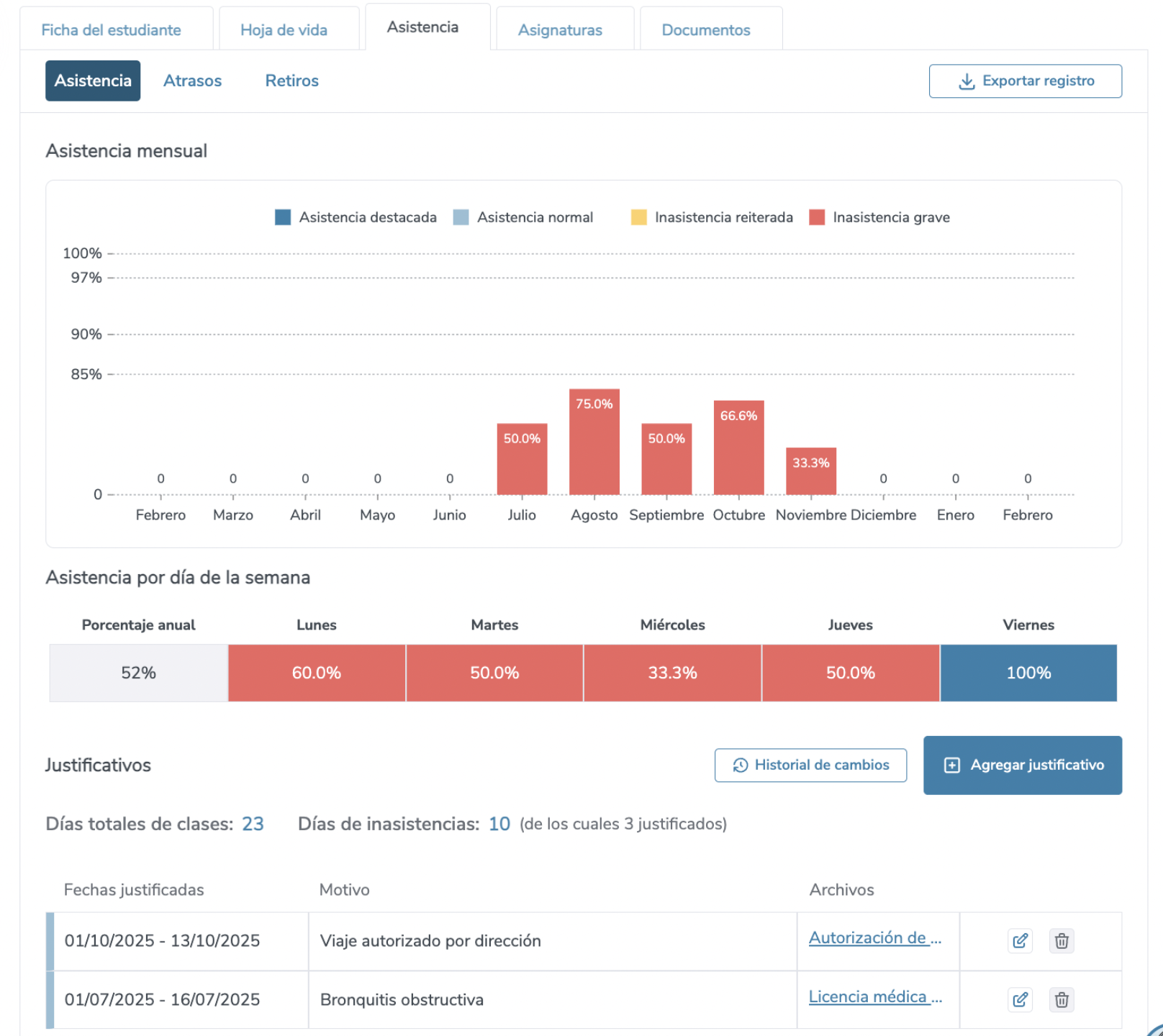Click the Bronquitis obstructiva motive
The image size is (1163, 1036).
402,1000
